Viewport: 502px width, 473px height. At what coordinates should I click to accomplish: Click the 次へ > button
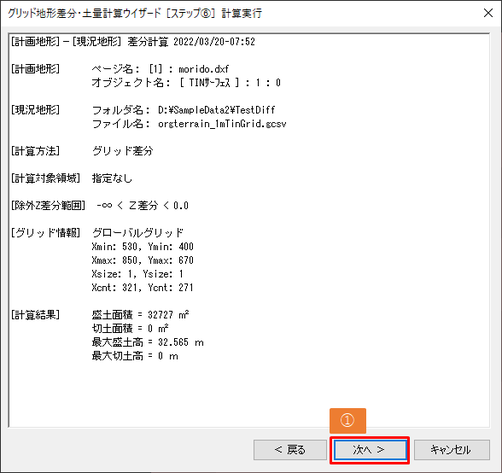pyautogui.click(x=370, y=450)
